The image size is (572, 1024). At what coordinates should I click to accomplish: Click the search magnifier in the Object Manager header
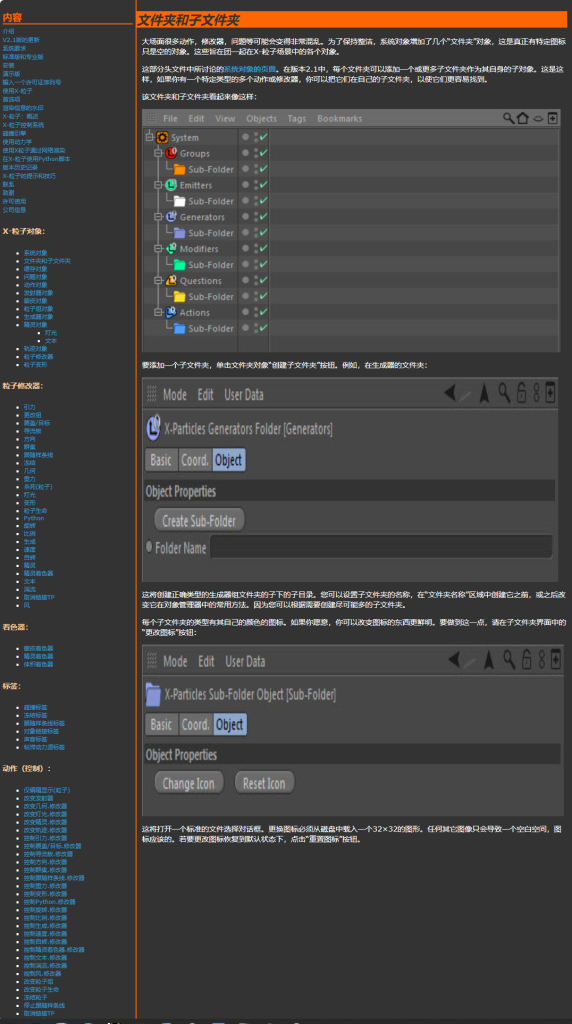(x=508, y=118)
